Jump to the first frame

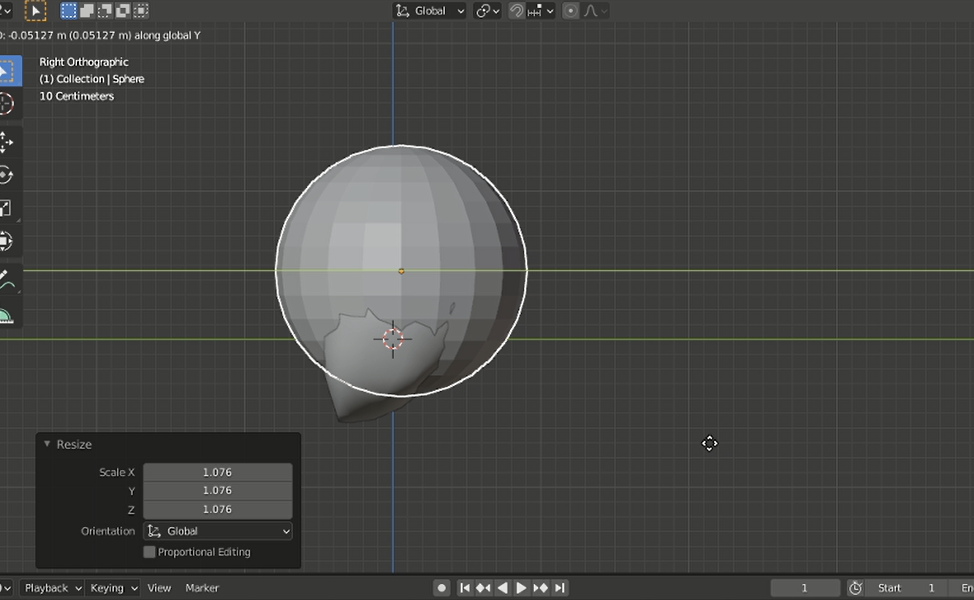click(x=465, y=588)
